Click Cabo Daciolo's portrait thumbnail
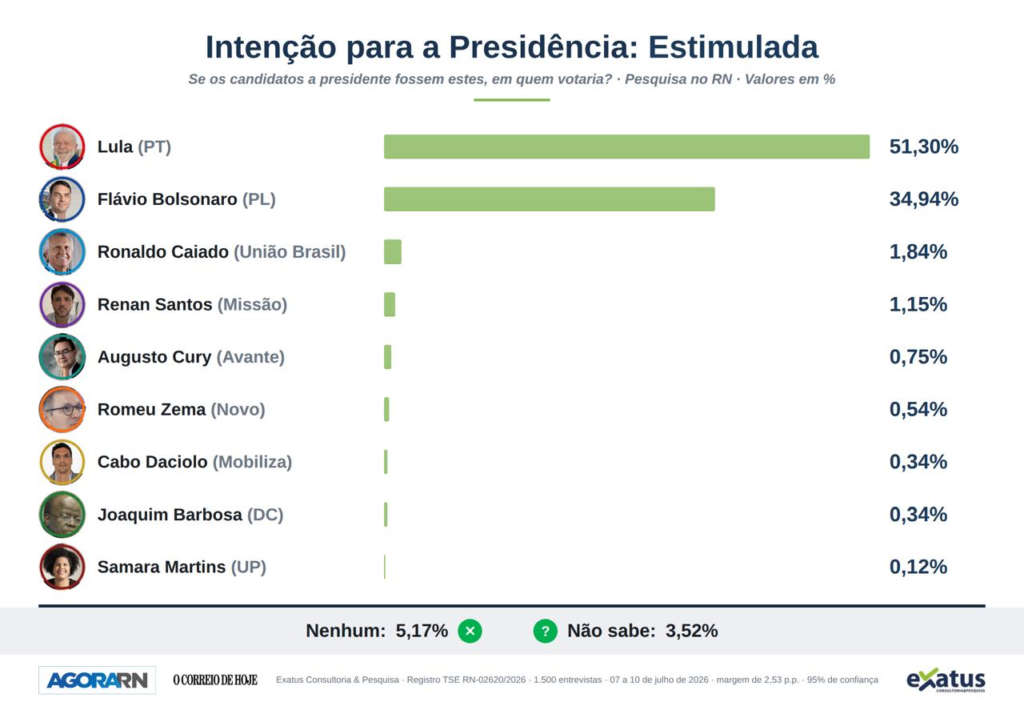 [x=62, y=462]
